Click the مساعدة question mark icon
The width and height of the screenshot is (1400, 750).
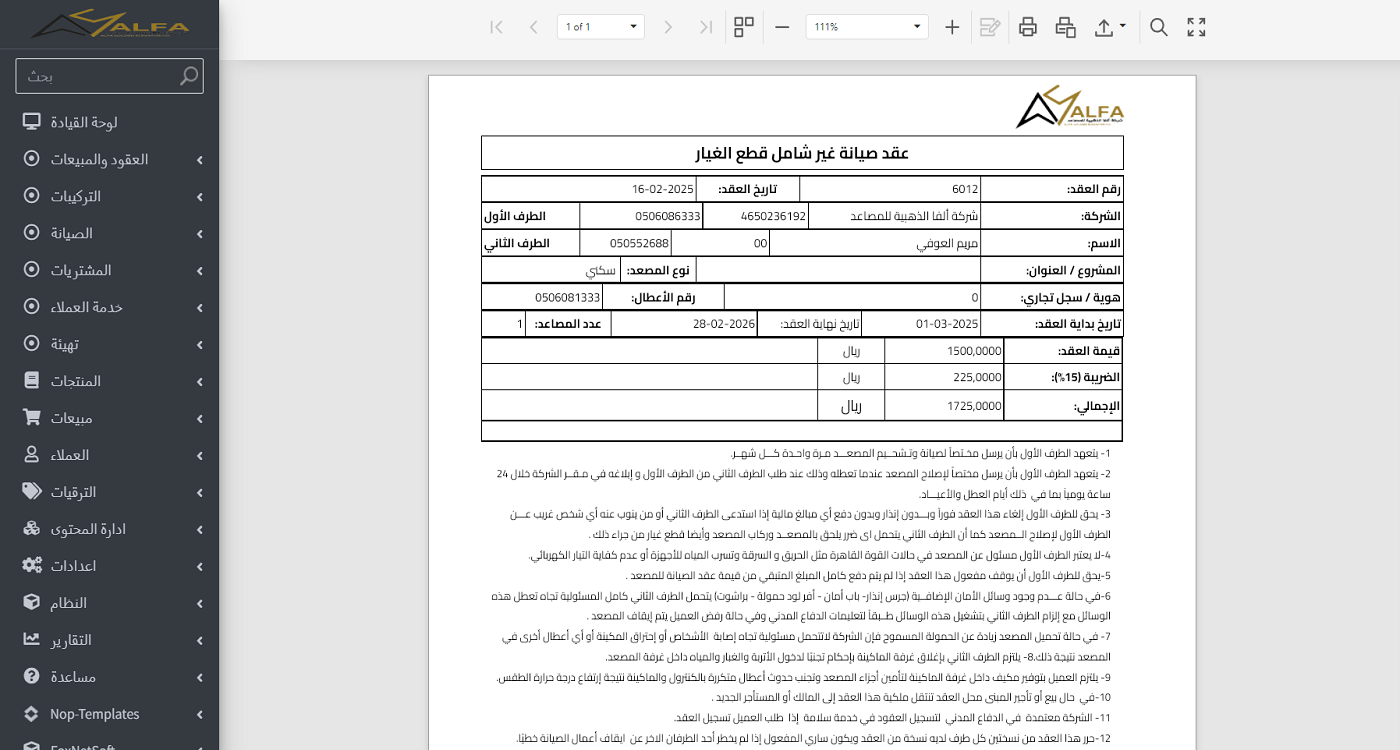tap(32, 677)
